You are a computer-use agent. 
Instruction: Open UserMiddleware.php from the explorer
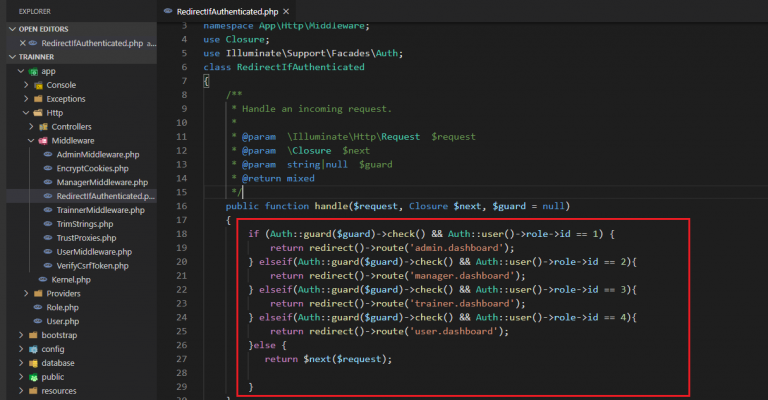(x=94, y=252)
